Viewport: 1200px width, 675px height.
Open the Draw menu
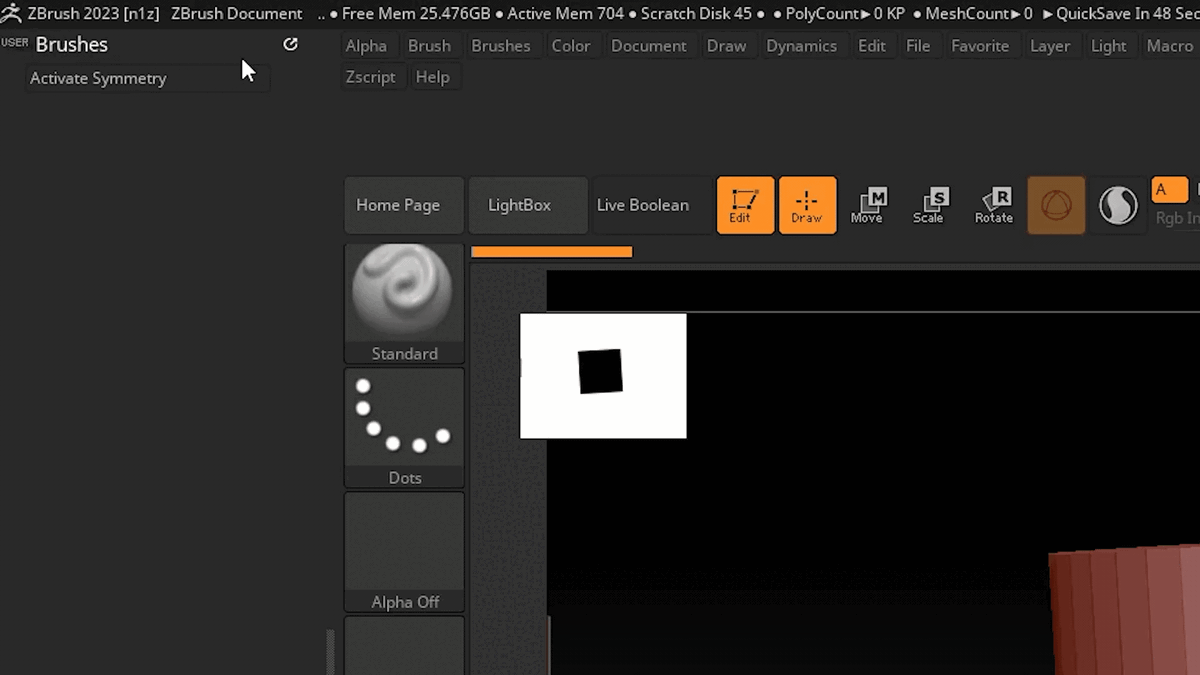[726, 45]
